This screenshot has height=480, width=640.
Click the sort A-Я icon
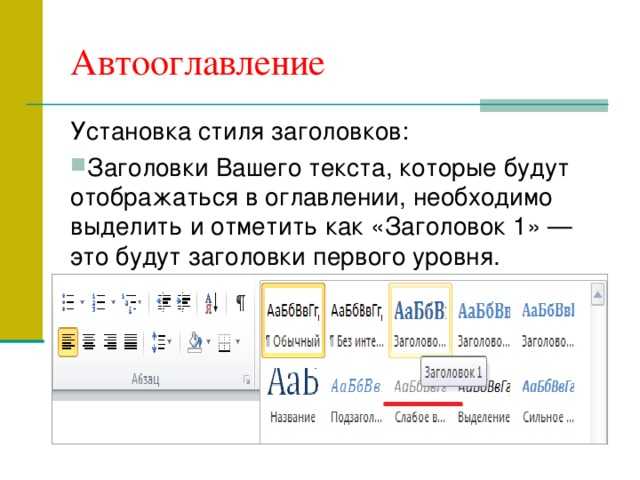tap(211, 303)
